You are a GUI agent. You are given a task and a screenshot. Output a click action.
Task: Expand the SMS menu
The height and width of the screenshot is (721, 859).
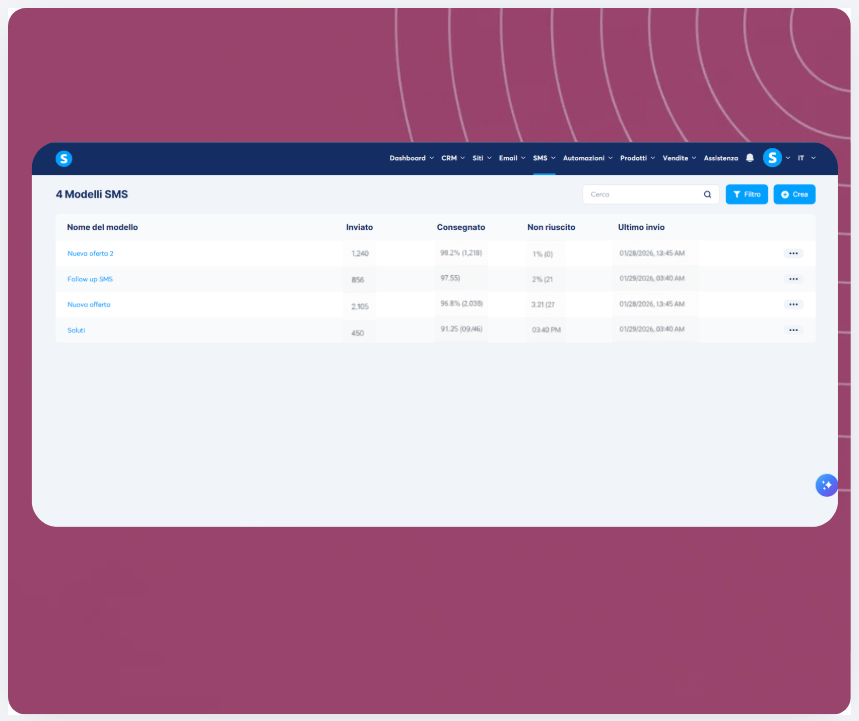coord(544,158)
